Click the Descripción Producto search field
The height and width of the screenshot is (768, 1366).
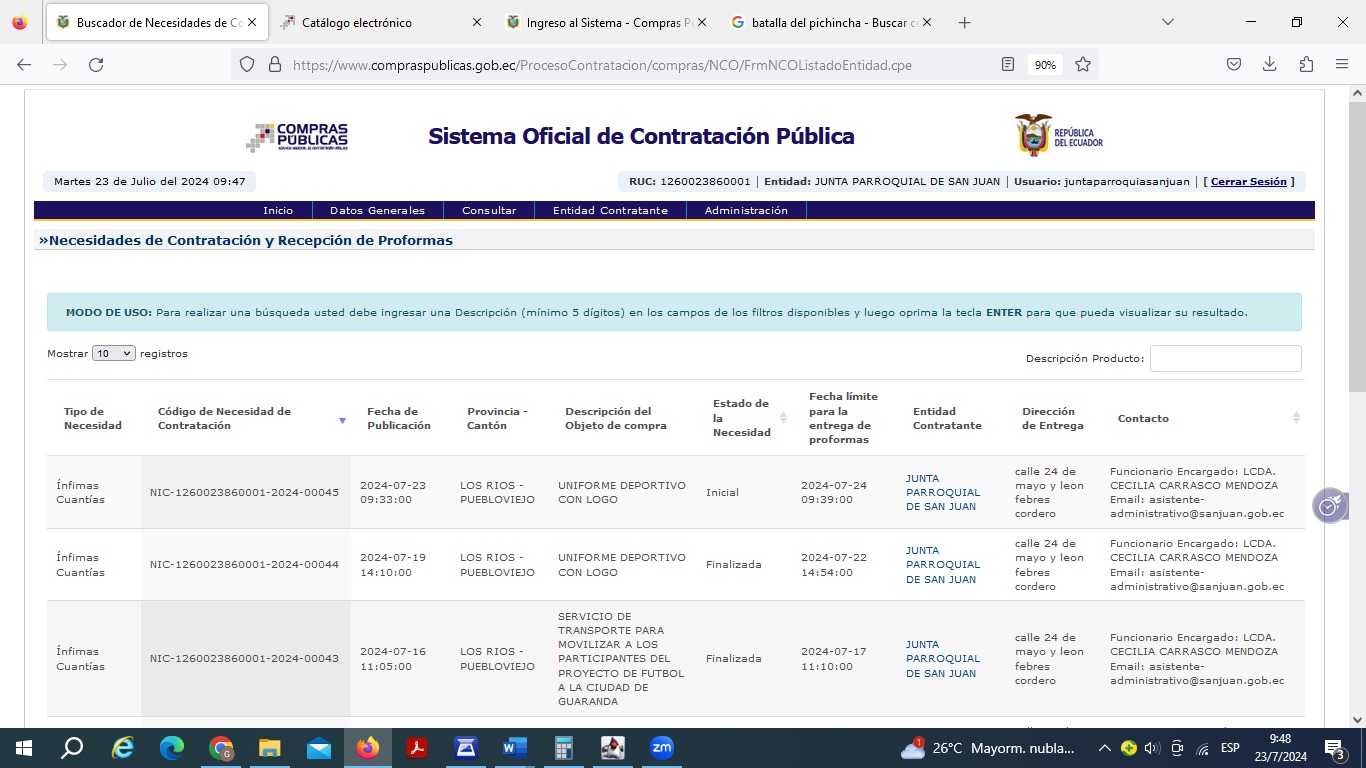point(1225,359)
